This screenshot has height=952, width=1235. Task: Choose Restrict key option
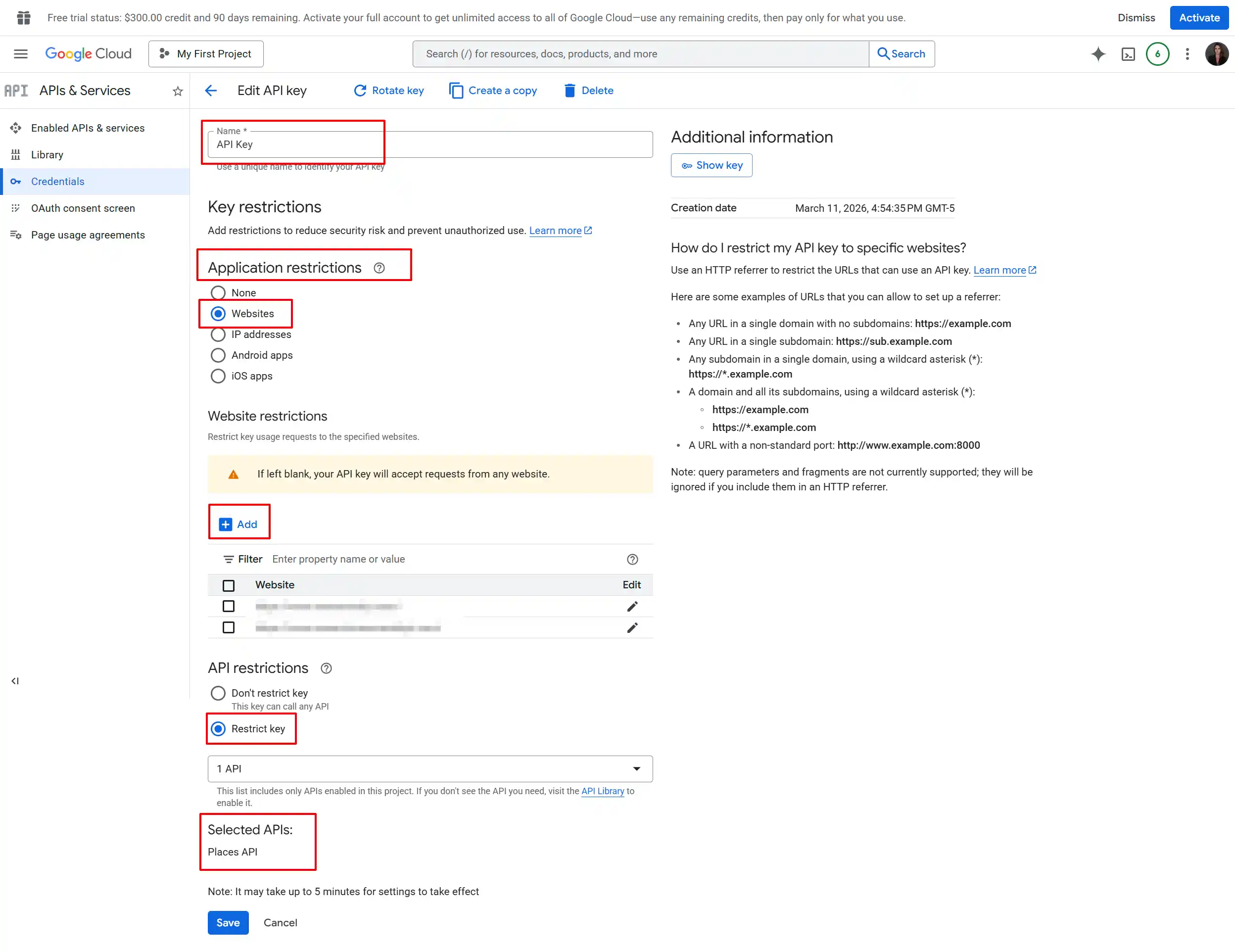218,729
